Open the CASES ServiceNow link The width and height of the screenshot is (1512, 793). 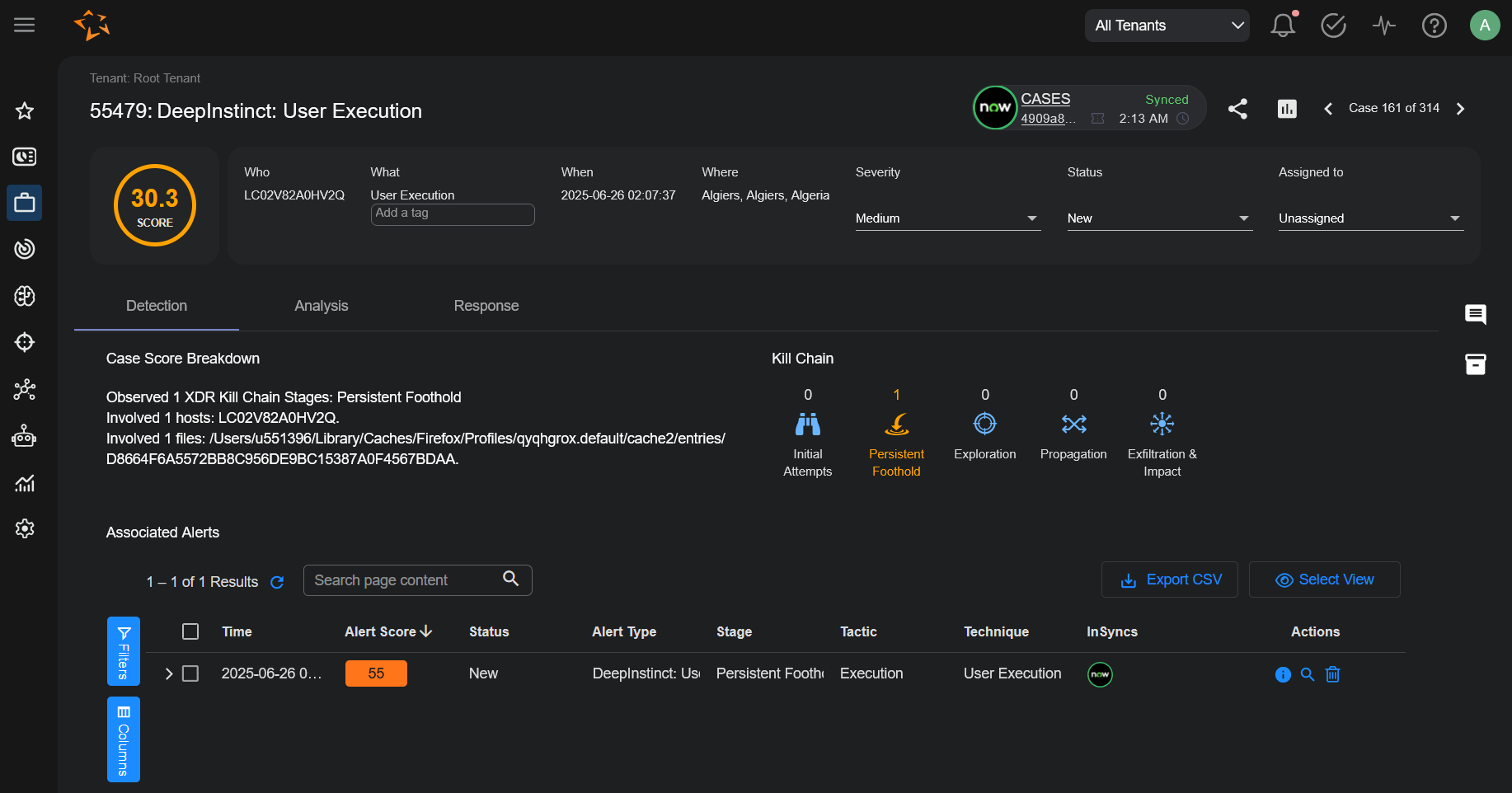(1045, 99)
